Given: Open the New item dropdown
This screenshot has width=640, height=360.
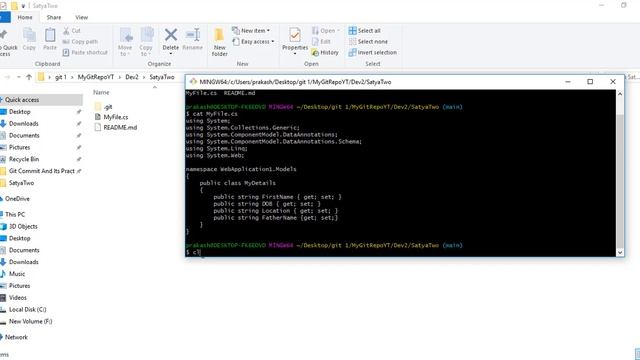Looking at the screenshot, I should (251, 31).
